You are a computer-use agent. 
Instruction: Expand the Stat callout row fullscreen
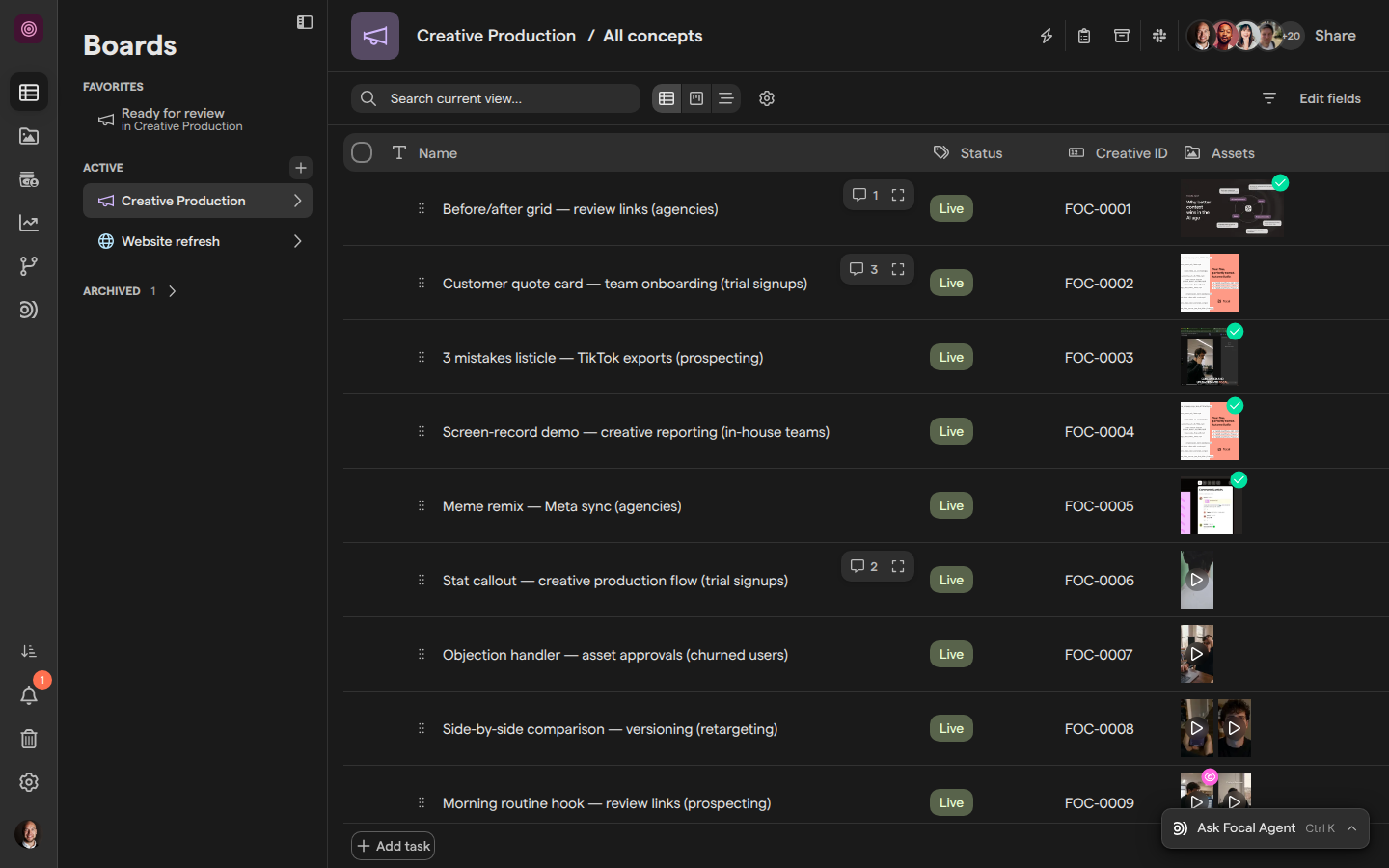[x=898, y=566]
